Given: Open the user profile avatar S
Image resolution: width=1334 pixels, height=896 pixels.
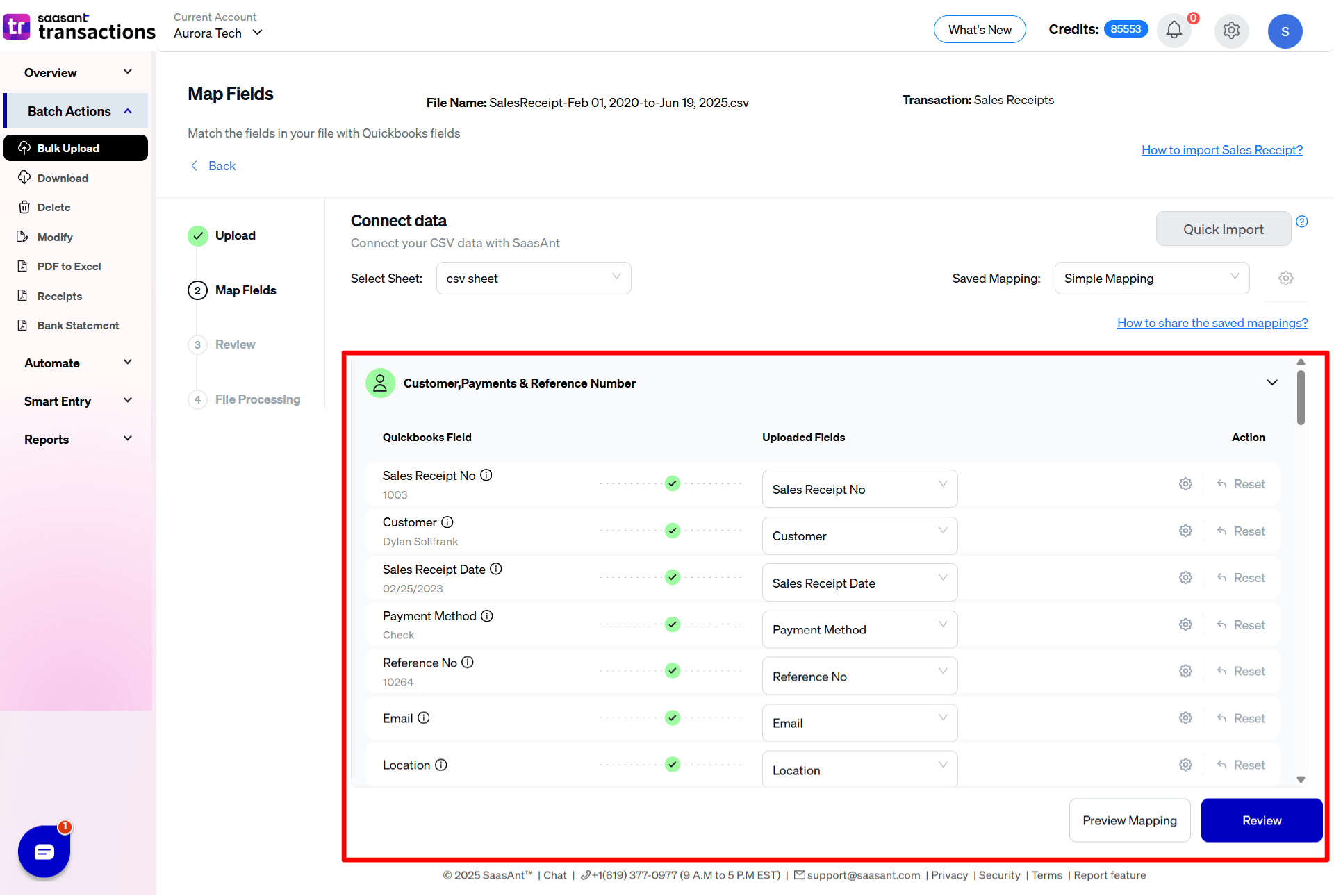Looking at the screenshot, I should pyautogui.click(x=1285, y=31).
